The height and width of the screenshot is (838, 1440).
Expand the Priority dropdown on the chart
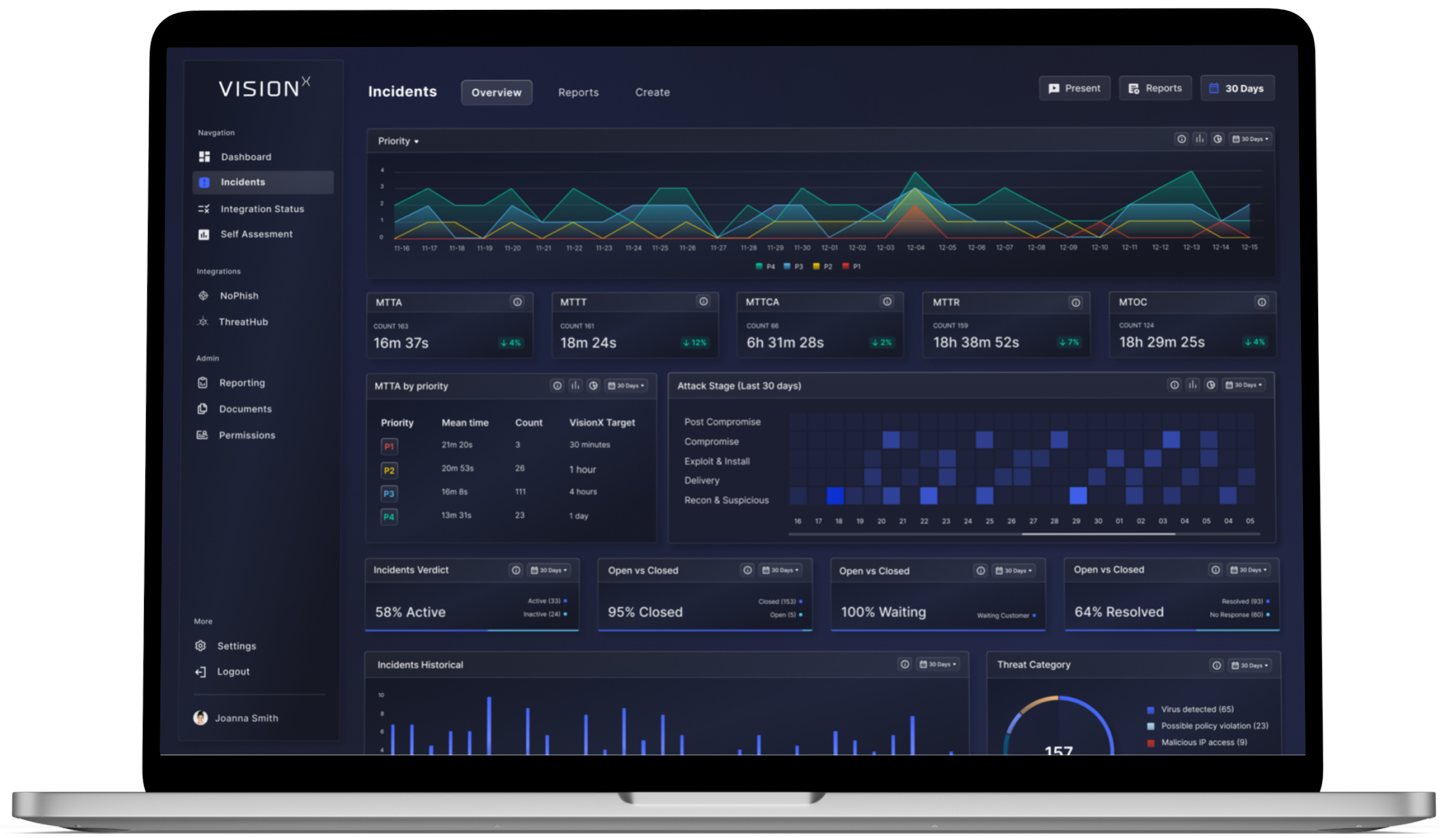[x=398, y=141]
